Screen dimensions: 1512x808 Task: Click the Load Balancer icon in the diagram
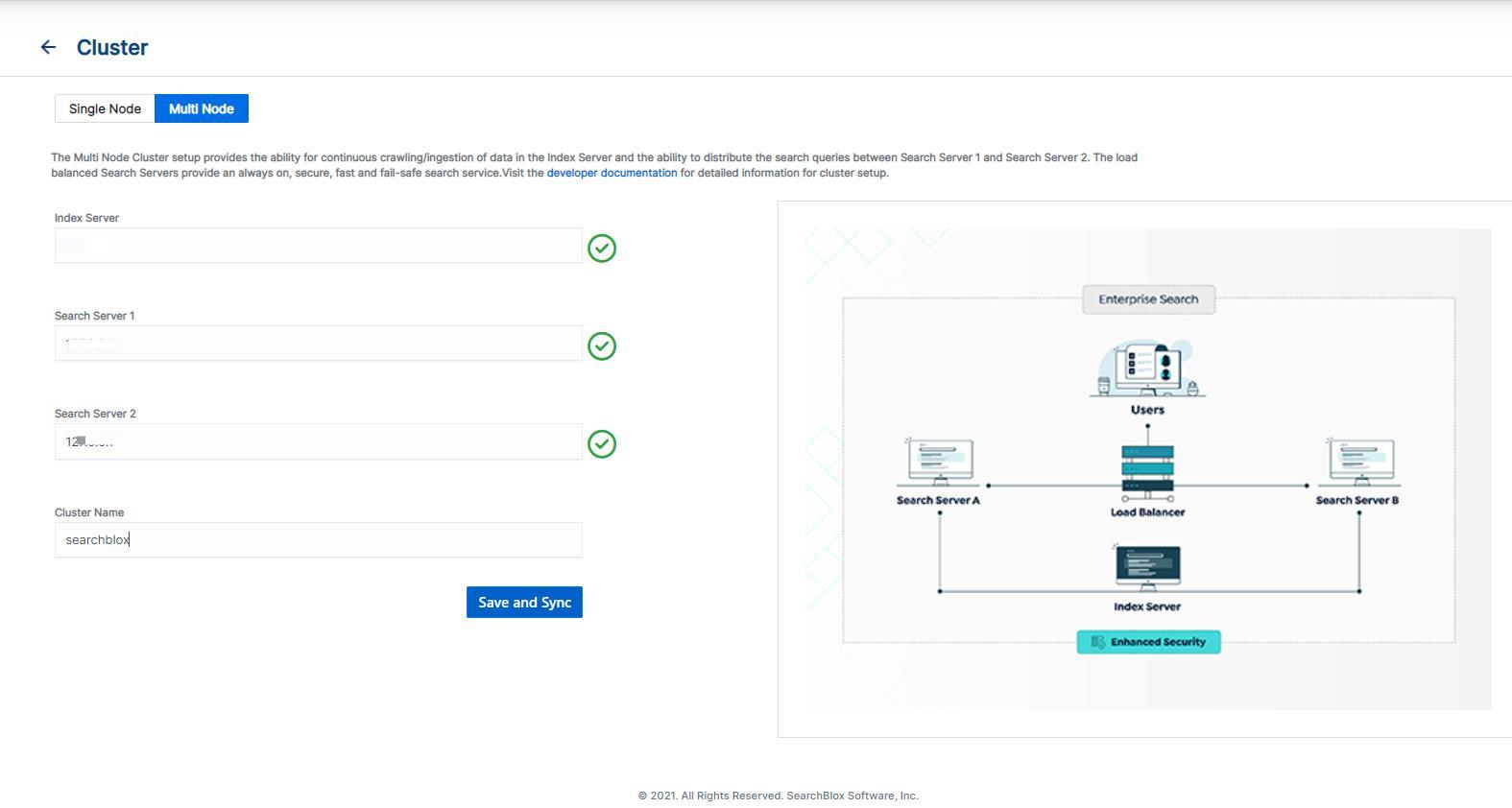pos(1147,472)
